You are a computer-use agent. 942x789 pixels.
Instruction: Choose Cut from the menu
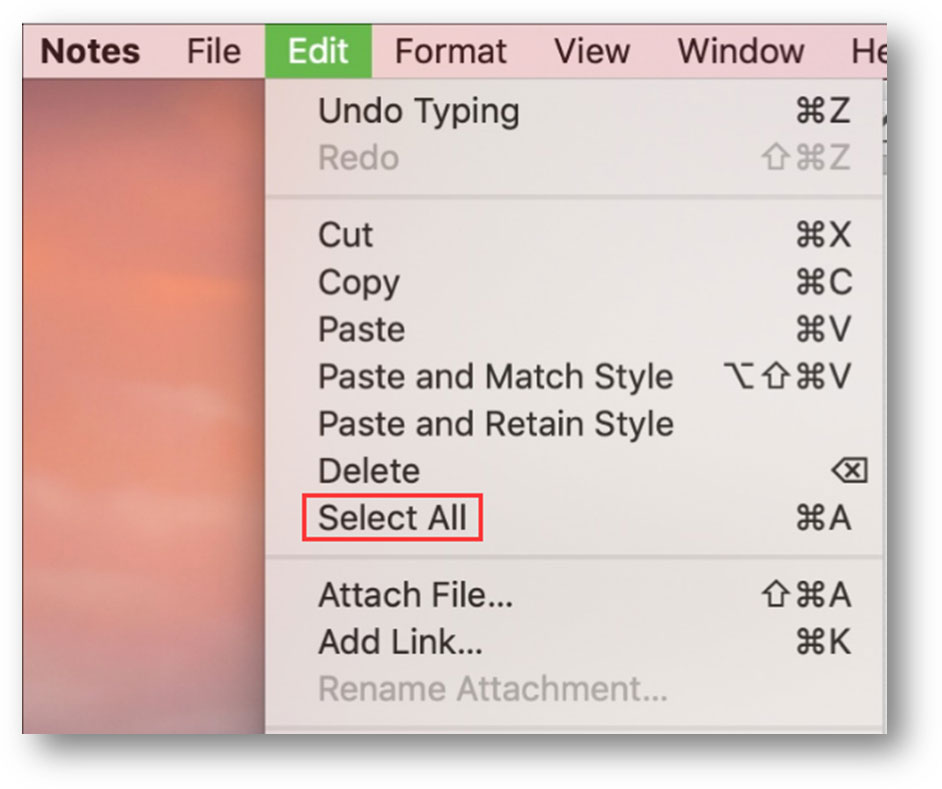click(x=346, y=235)
